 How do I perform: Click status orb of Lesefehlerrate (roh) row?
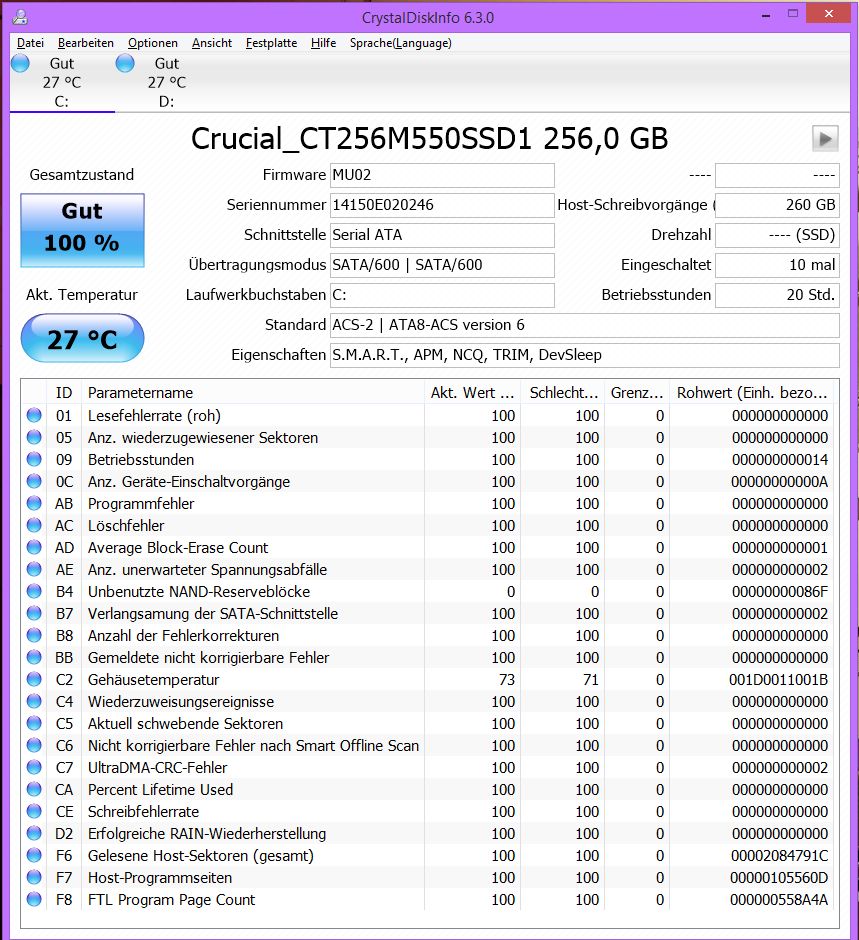pos(34,415)
